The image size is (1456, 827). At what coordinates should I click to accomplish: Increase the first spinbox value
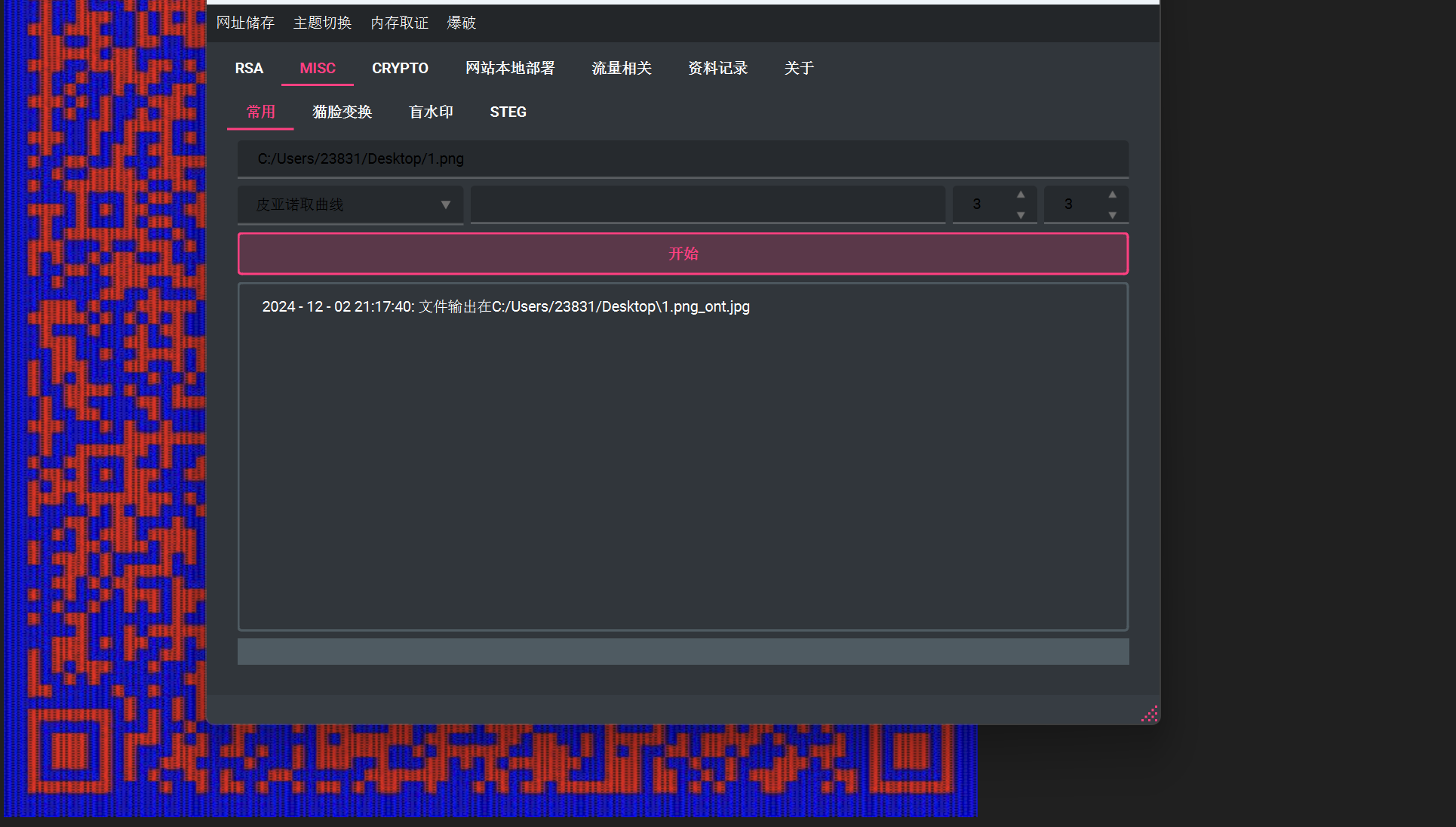pyautogui.click(x=1021, y=195)
